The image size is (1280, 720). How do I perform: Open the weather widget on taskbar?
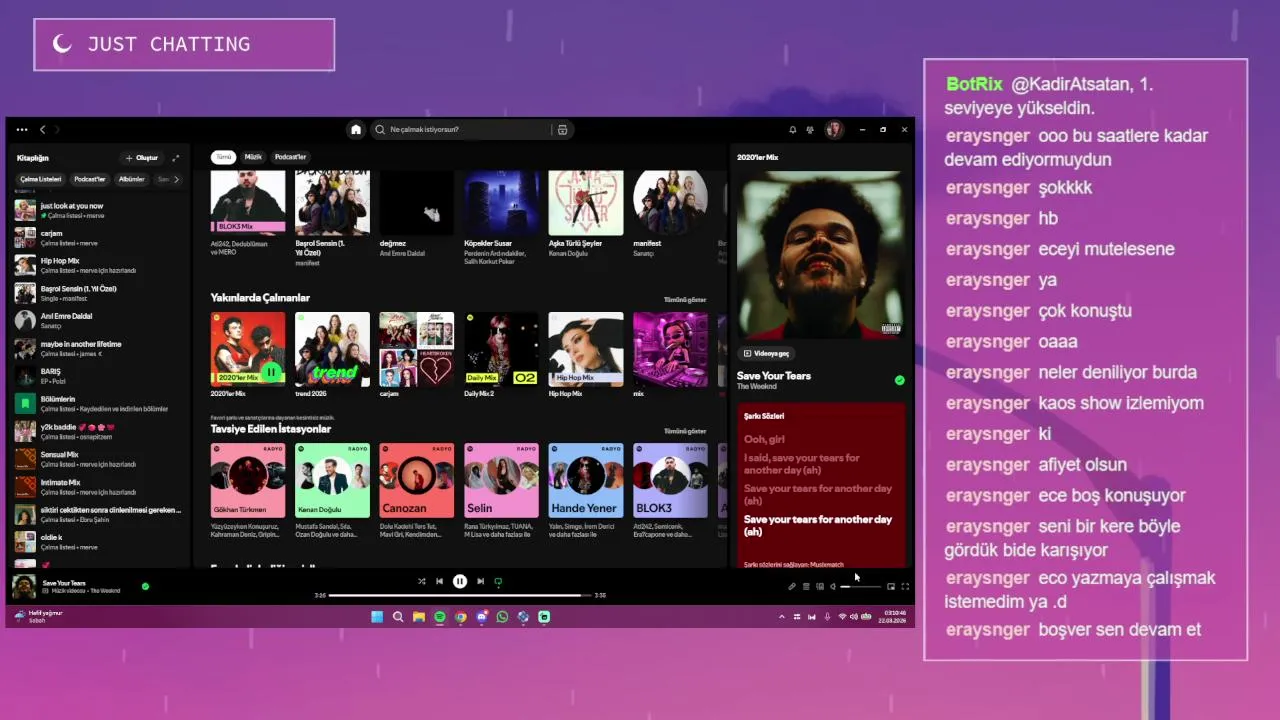click(38, 616)
